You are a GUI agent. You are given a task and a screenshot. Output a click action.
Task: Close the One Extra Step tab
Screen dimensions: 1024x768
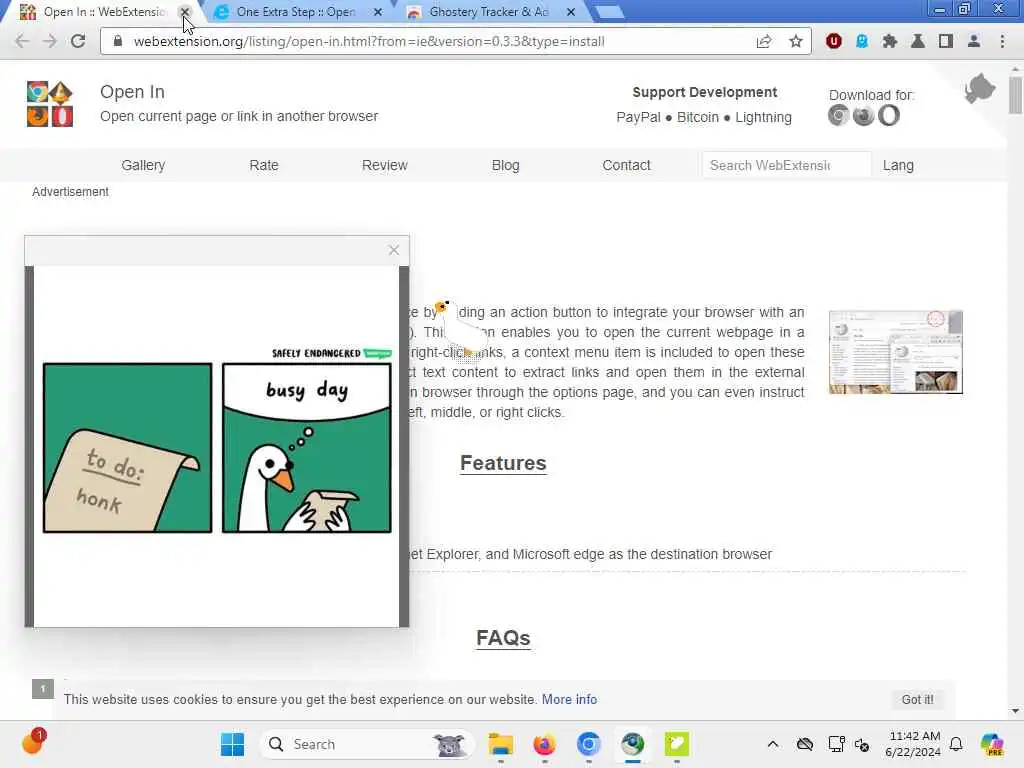[377, 12]
